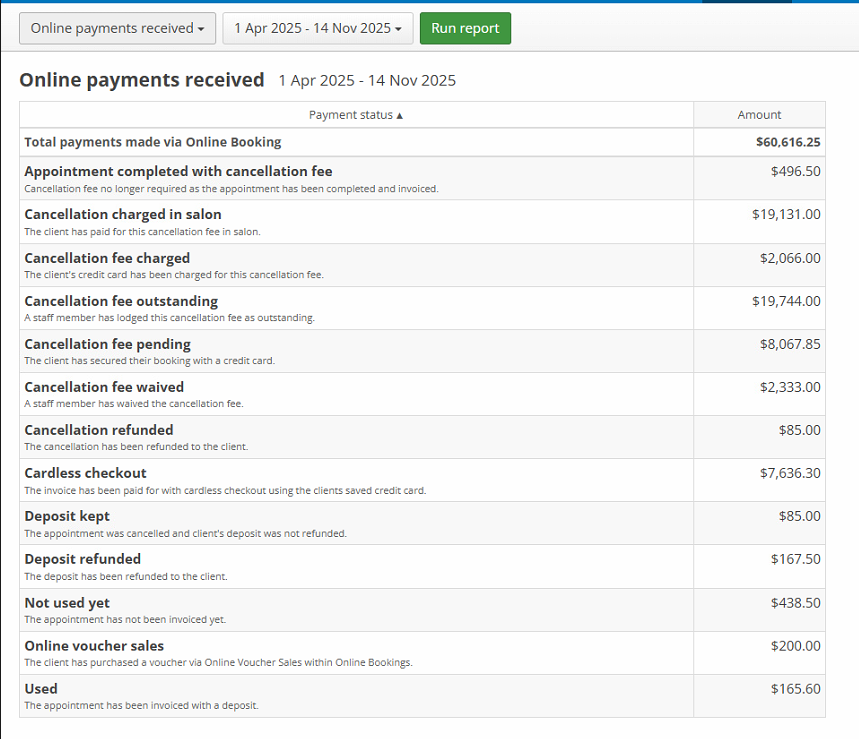Select the Cancellation fee charged row title
The image size is (859, 739).
[x=107, y=258]
